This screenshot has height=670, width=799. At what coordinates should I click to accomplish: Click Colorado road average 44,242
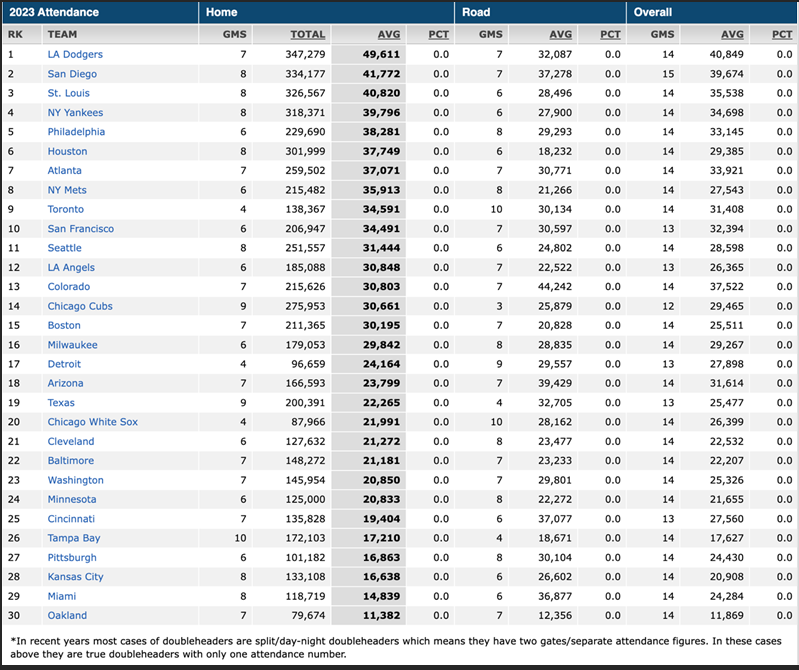(x=555, y=287)
